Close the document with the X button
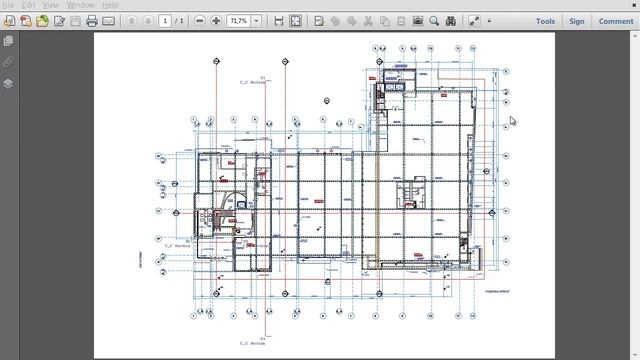This screenshot has height=360, width=640. [x=635, y=5]
